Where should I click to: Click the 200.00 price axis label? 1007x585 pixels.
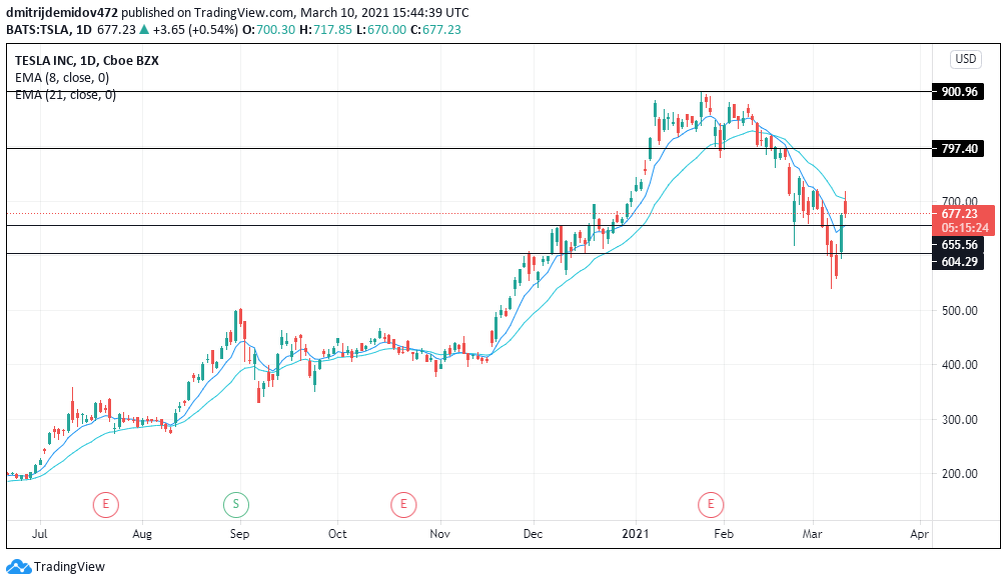pos(959,474)
